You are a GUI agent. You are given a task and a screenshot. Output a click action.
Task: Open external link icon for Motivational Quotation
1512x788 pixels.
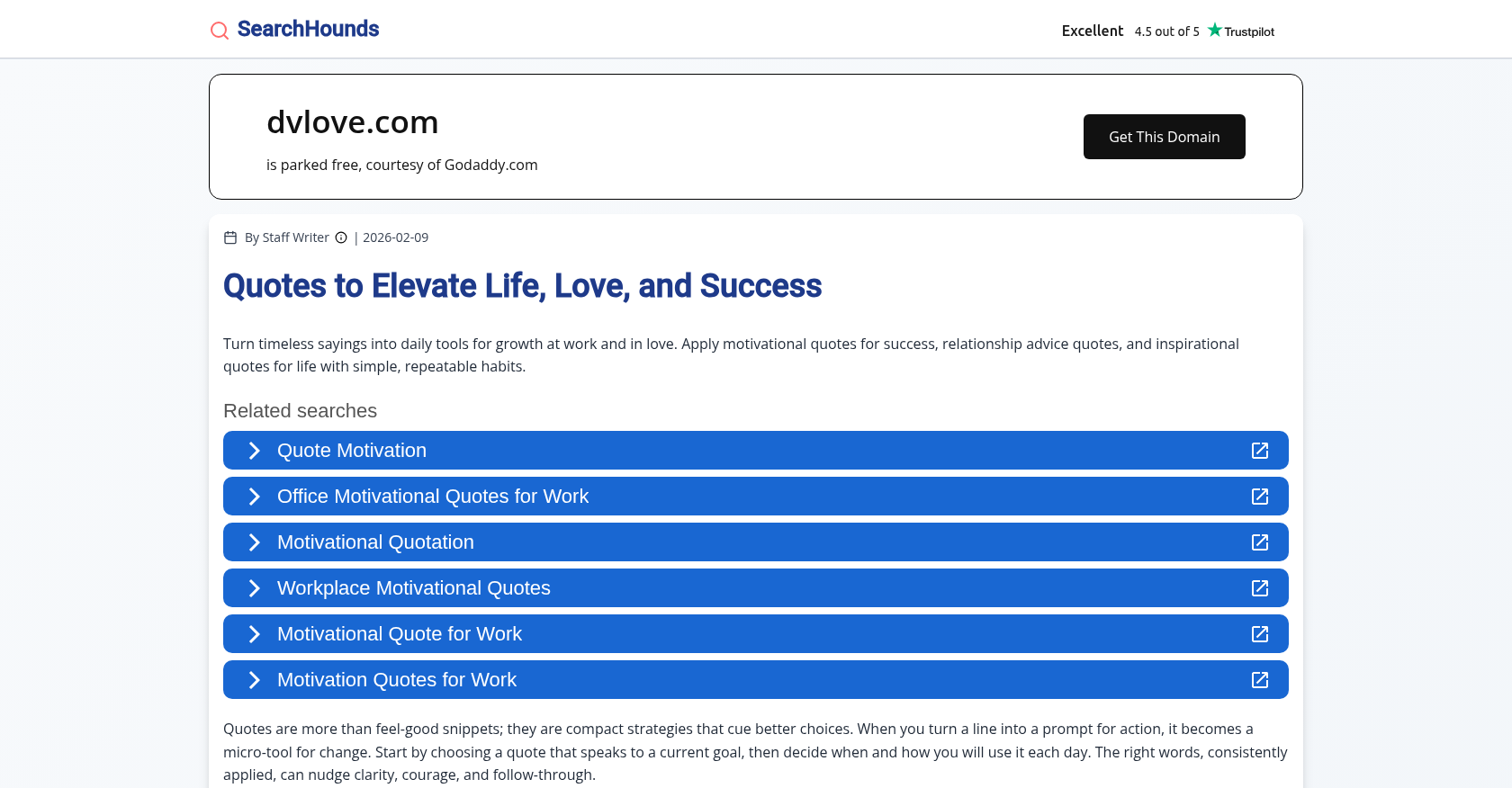click(1260, 542)
